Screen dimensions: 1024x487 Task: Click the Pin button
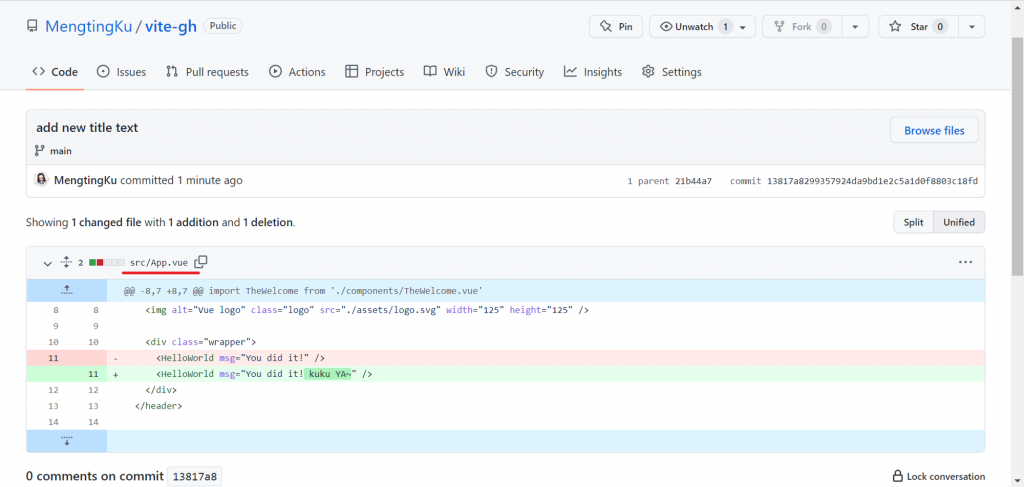[x=616, y=27]
